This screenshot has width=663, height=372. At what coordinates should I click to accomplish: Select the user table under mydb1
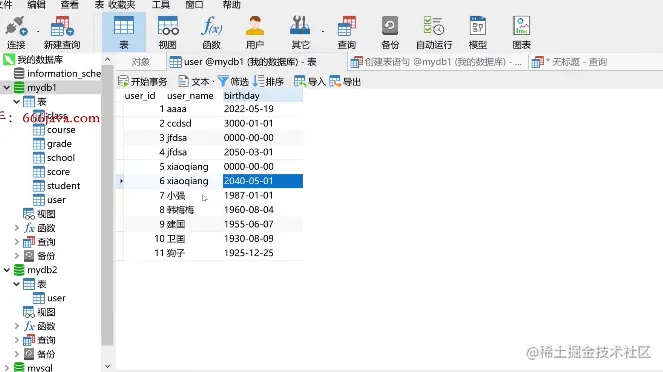[49, 200]
